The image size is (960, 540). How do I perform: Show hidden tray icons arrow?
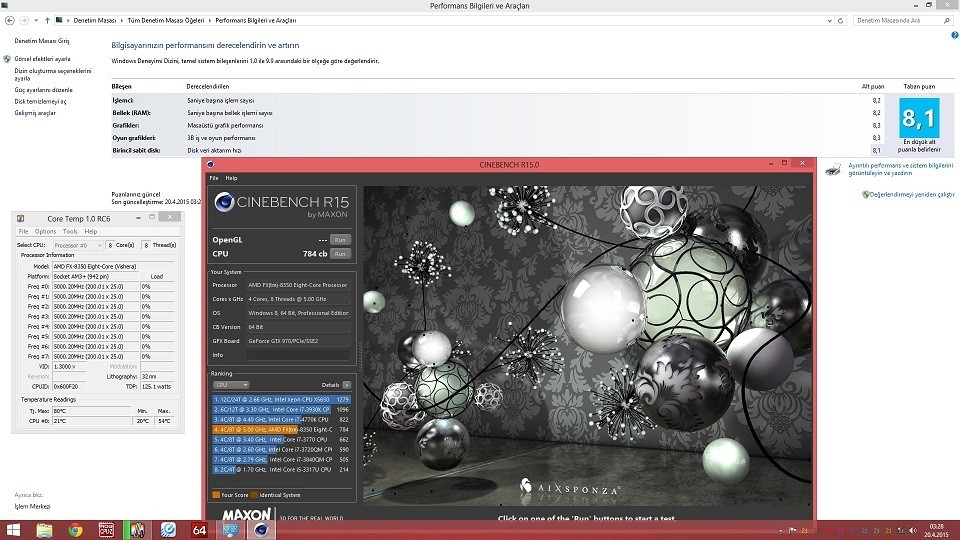coord(781,531)
